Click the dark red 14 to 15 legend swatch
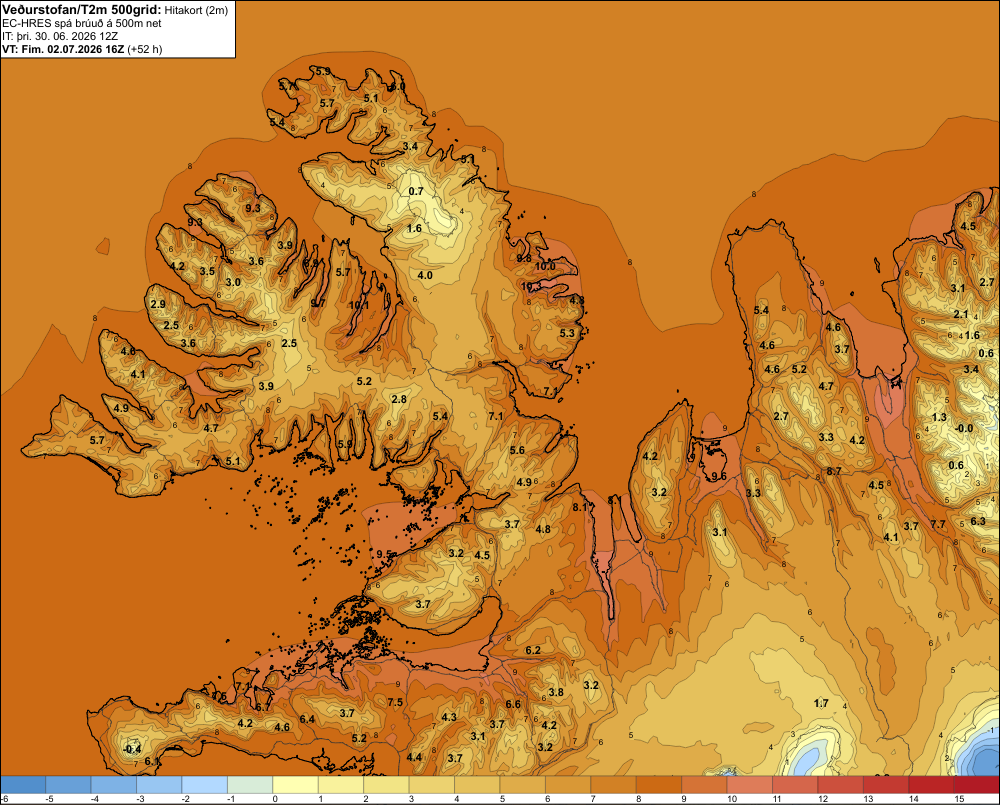The image size is (1000, 805). pyautogui.click(x=931, y=785)
